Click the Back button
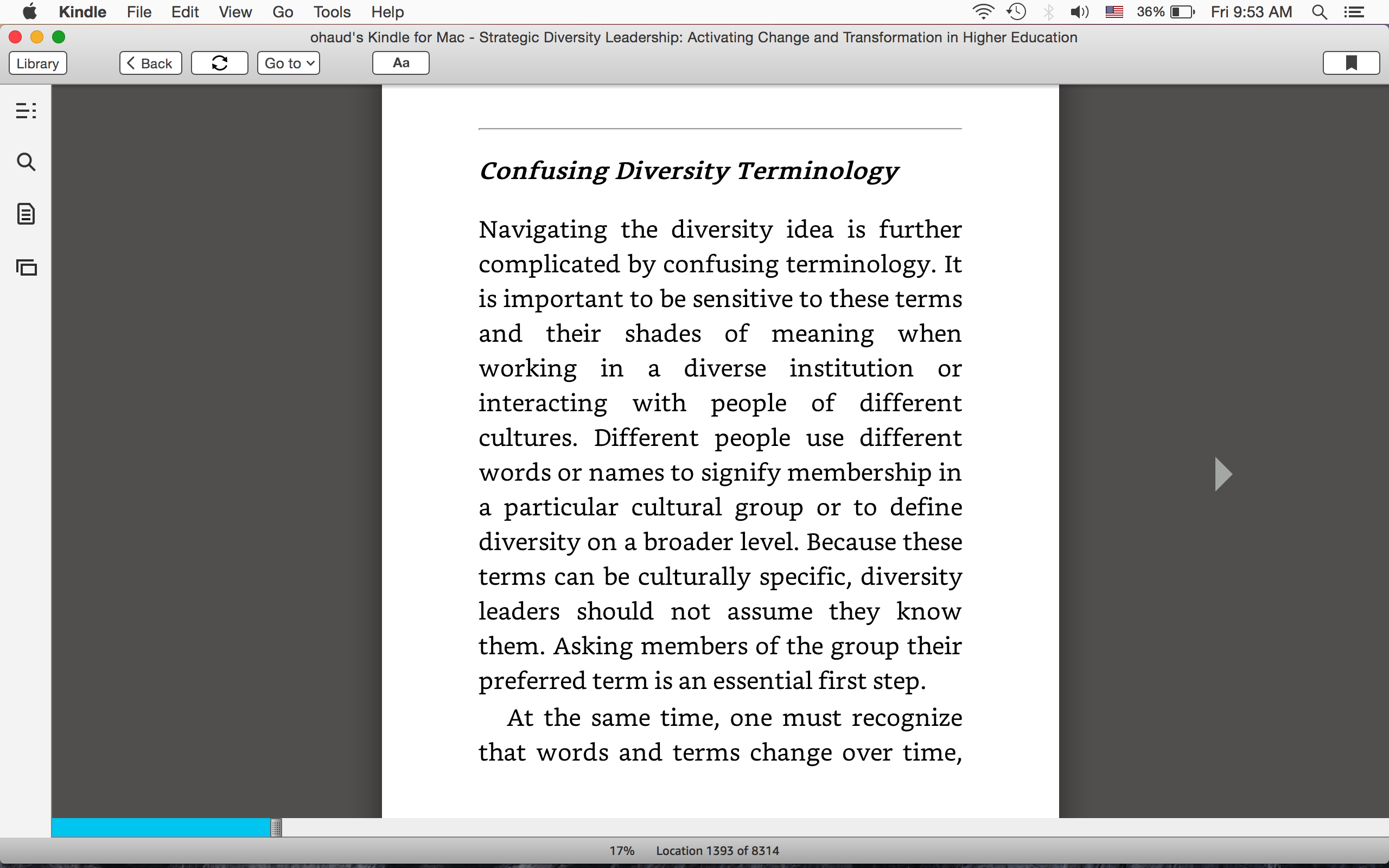1389x868 pixels. pyautogui.click(x=150, y=63)
